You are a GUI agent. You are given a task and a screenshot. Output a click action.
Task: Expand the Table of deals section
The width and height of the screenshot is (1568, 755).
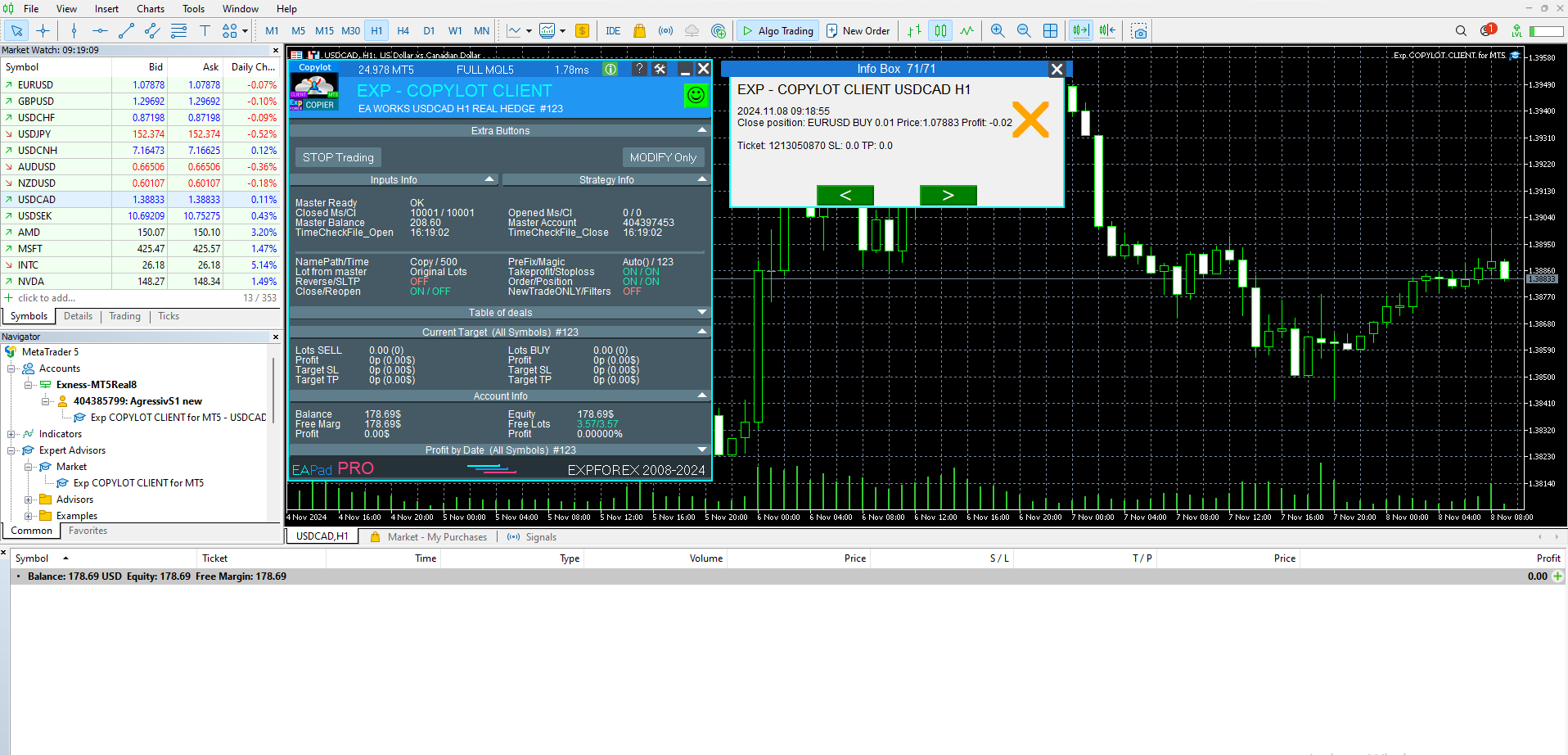tap(702, 312)
